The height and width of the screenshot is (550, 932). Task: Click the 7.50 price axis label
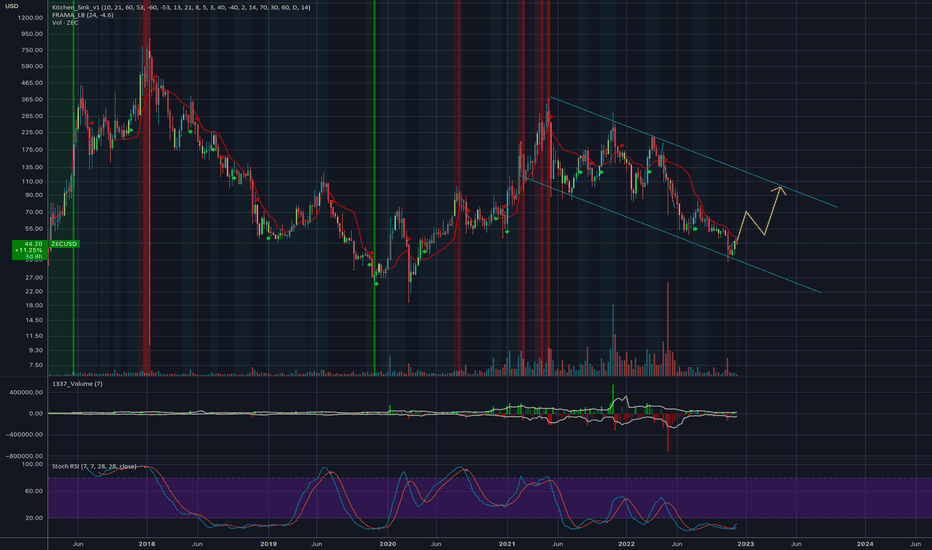(36, 365)
